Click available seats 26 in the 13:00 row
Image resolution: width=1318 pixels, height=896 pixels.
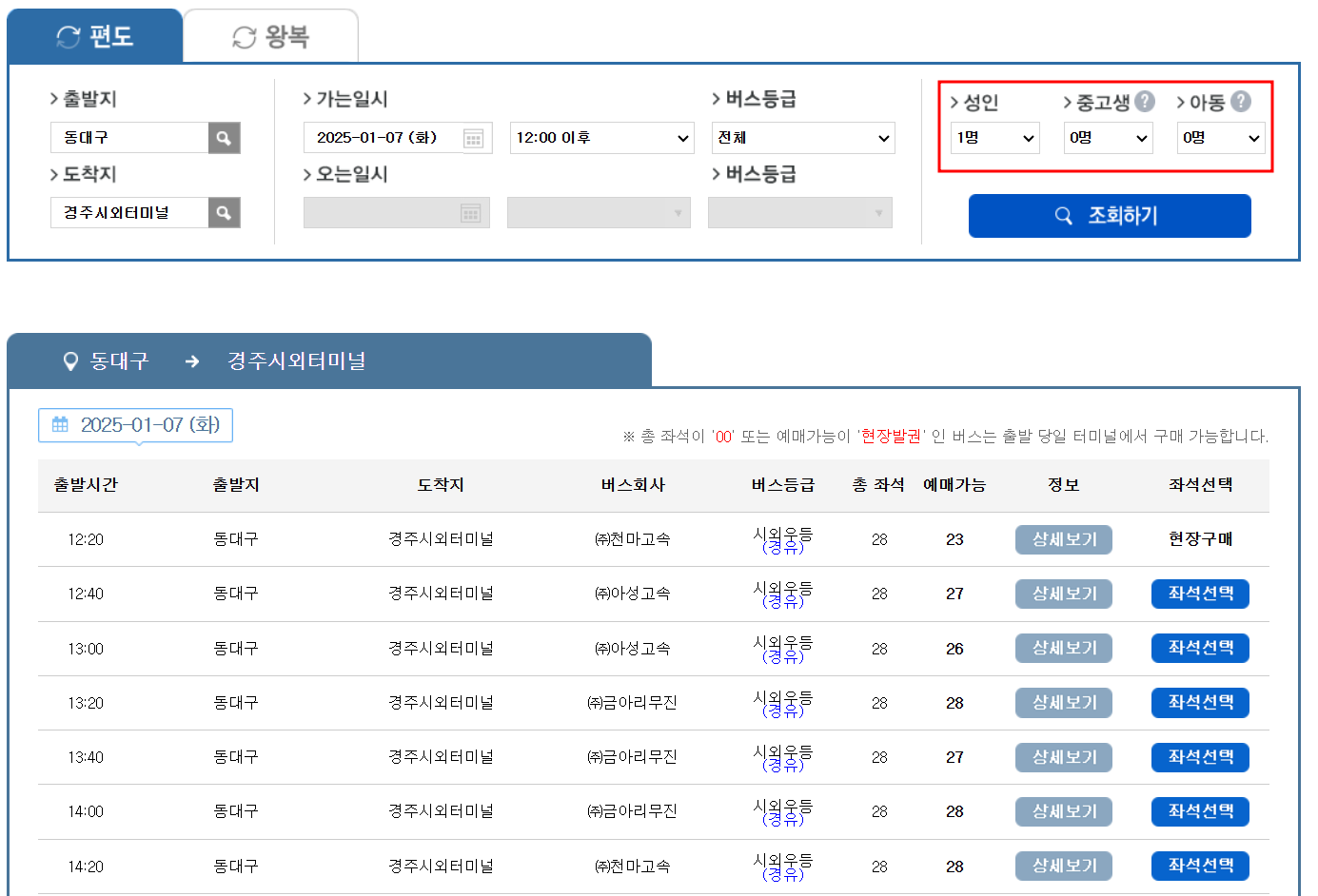coord(954,649)
